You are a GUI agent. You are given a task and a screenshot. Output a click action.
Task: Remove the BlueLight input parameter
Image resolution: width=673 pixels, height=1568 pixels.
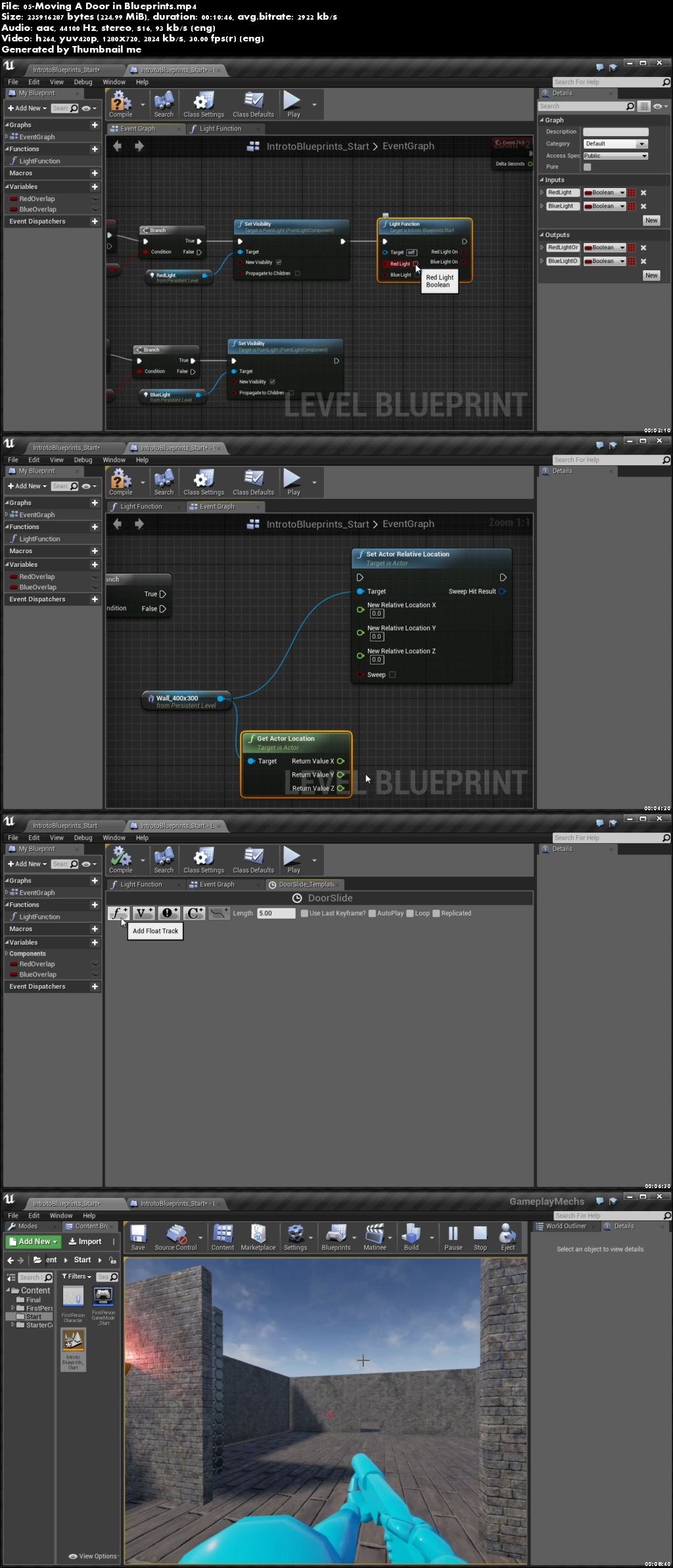click(x=643, y=206)
